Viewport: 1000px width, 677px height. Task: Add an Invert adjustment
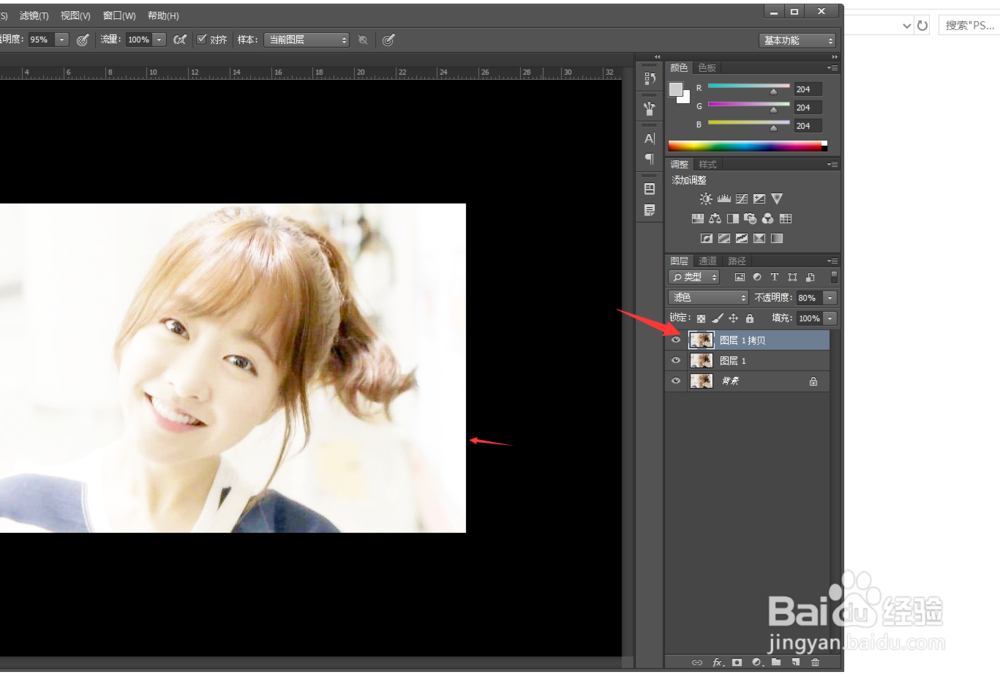pyautogui.click(x=706, y=238)
